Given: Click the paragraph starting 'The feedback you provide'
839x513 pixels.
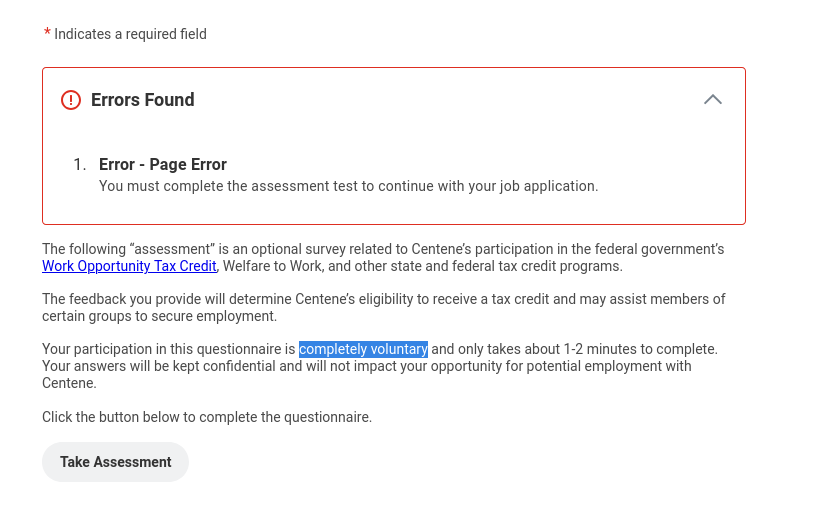Looking at the screenshot, I should (383, 299).
